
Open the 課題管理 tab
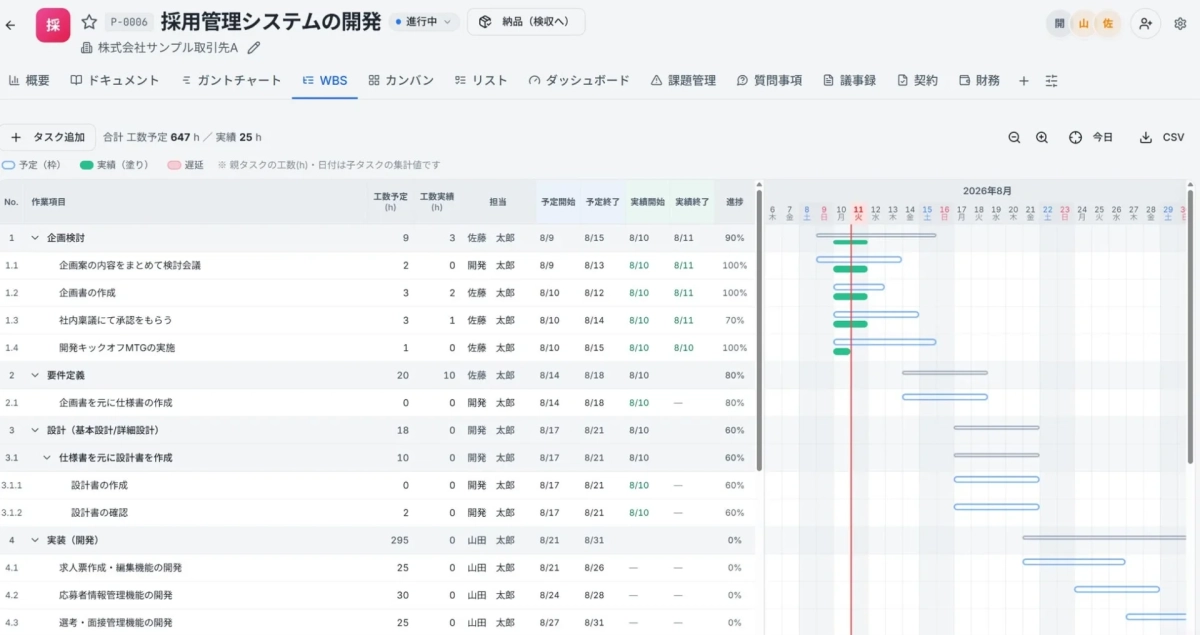click(x=683, y=81)
